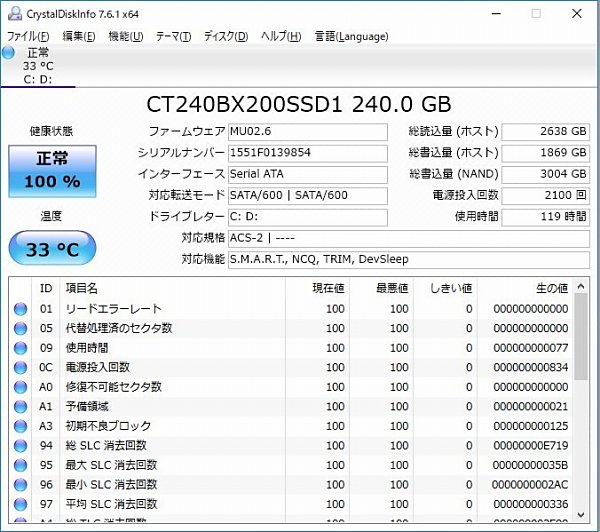
Task: Click the 正常 100 % health status button
Action: point(52,171)
